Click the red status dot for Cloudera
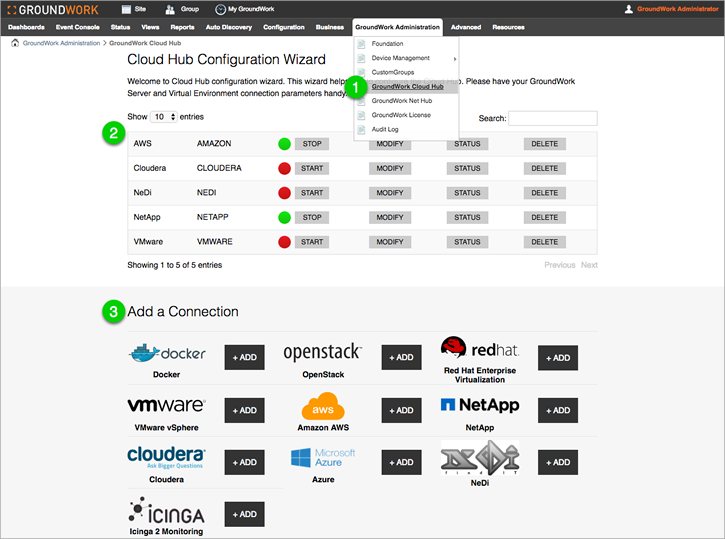This screenshot has width=725, height=539. [x=284, y=168]
